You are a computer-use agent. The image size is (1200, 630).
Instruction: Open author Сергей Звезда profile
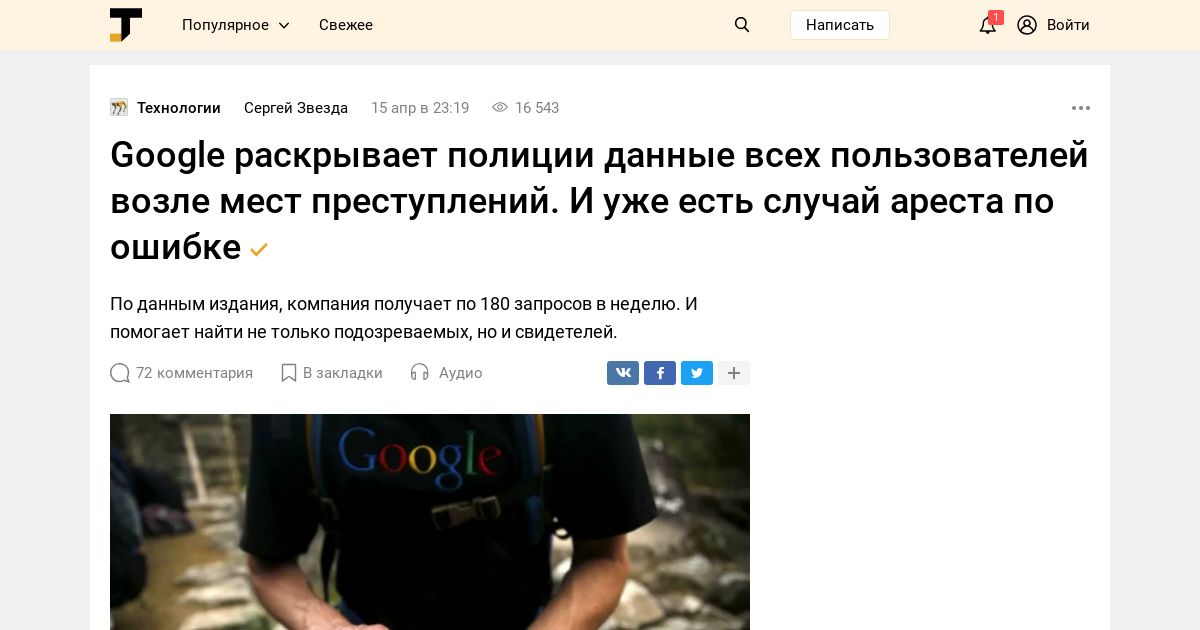tap(296, 108)
